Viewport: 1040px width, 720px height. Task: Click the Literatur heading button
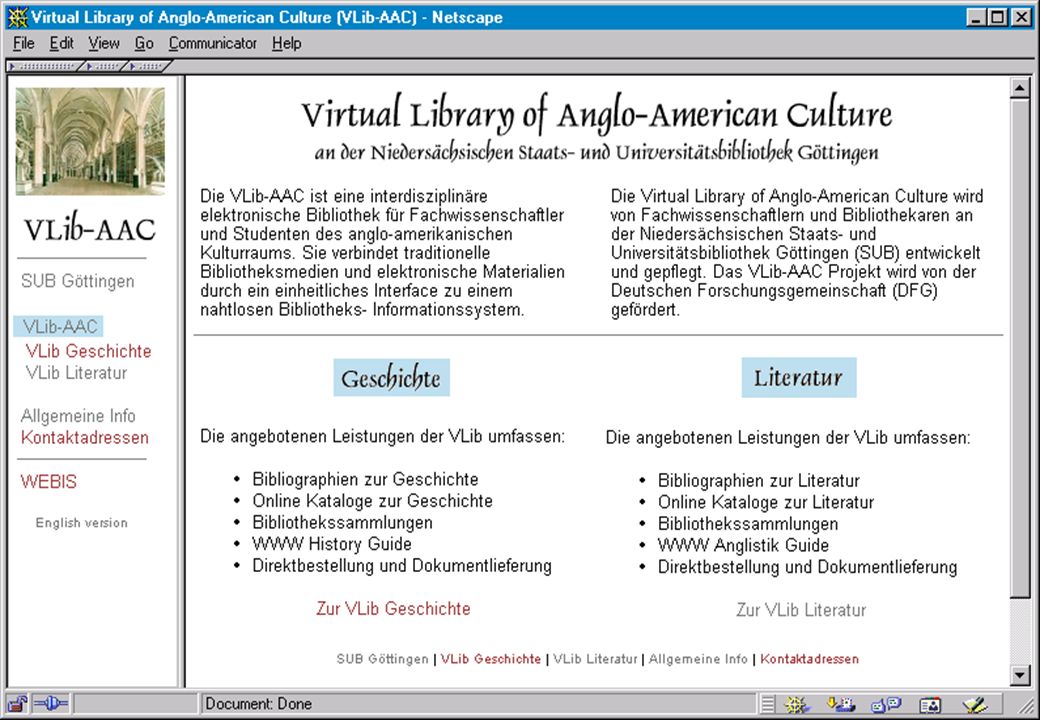(x=799, y=377)
